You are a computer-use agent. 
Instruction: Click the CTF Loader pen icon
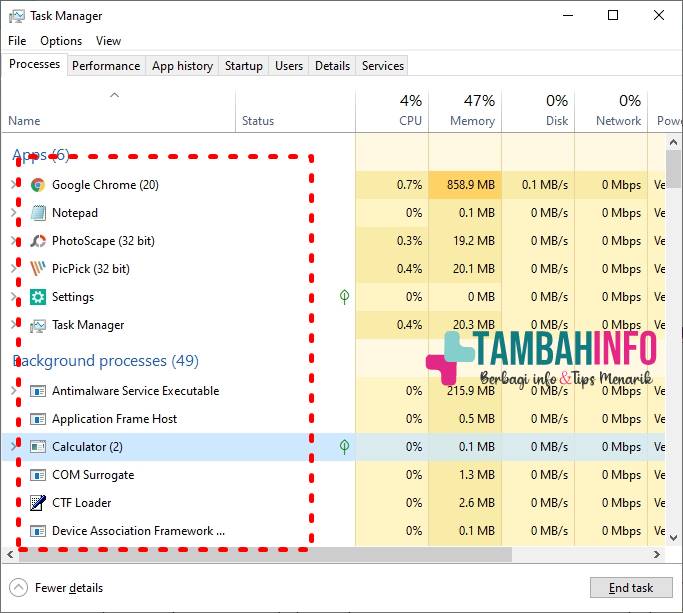pyautogui.click(x=38, y=503)
